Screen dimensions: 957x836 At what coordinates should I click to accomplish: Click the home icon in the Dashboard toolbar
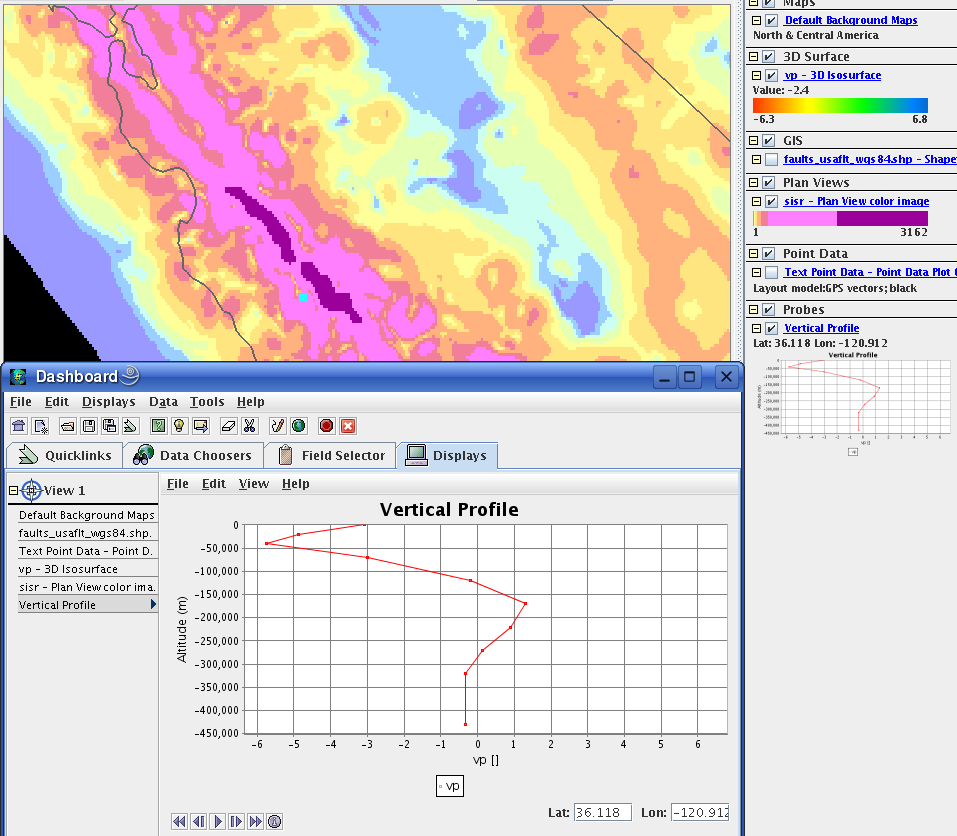(x=18, y=426)
